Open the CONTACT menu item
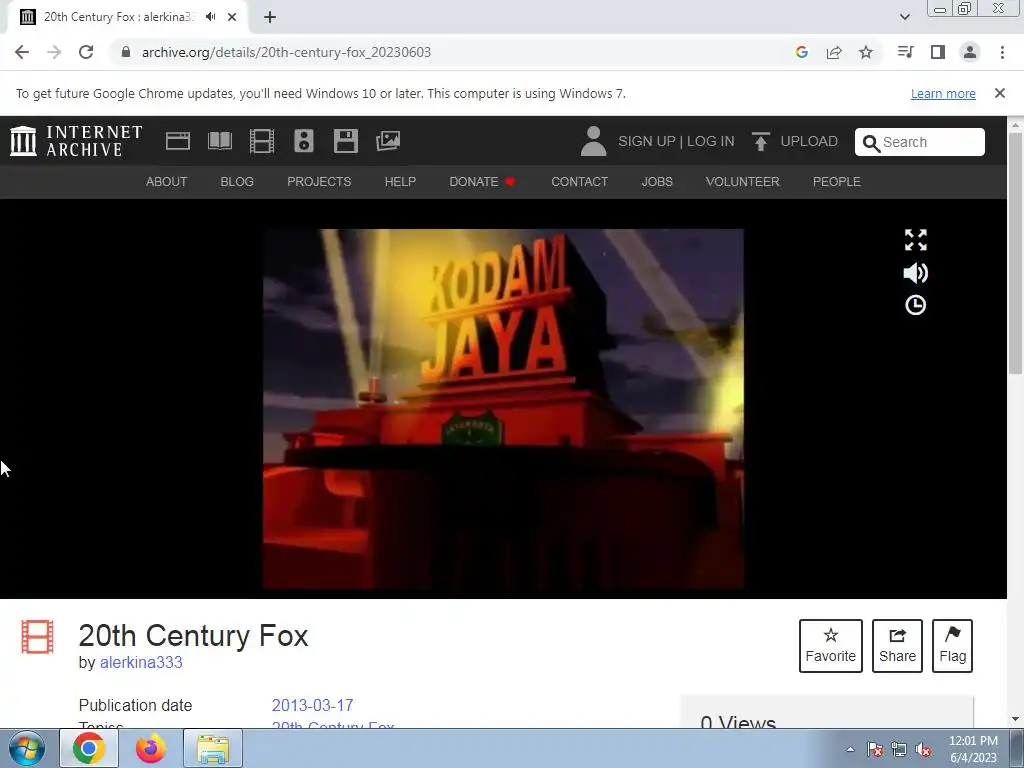Screen dimensions: 1024x768 tap(579, 182)
